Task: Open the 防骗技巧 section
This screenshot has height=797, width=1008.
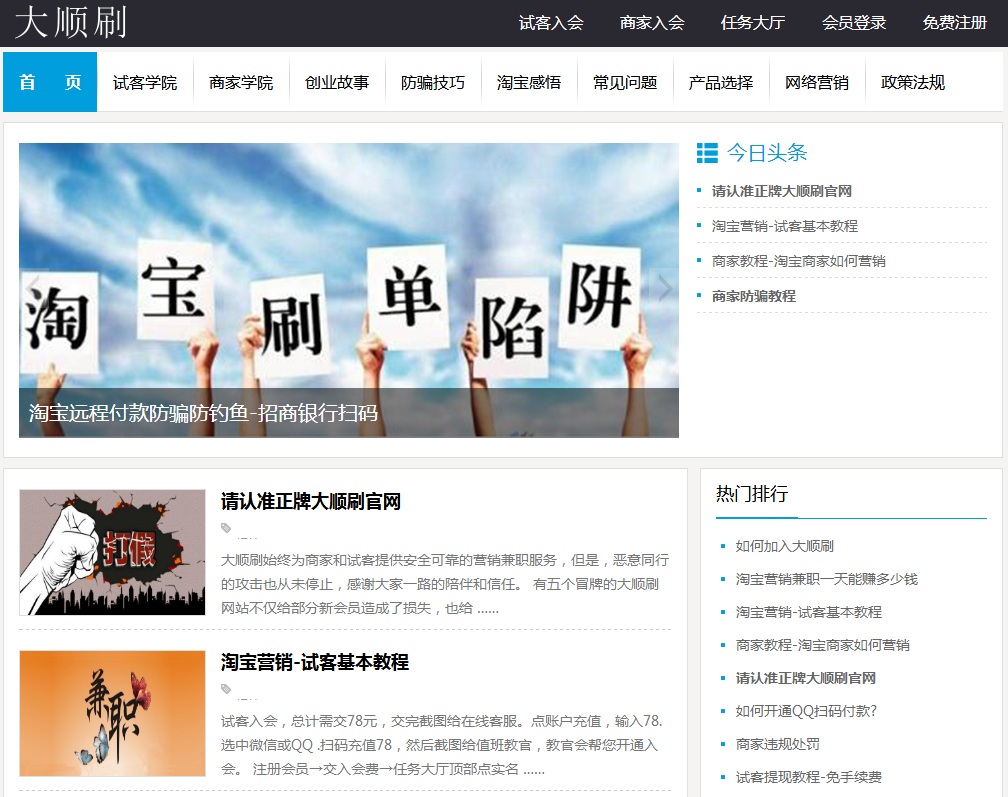Action: tap(433, 83)
